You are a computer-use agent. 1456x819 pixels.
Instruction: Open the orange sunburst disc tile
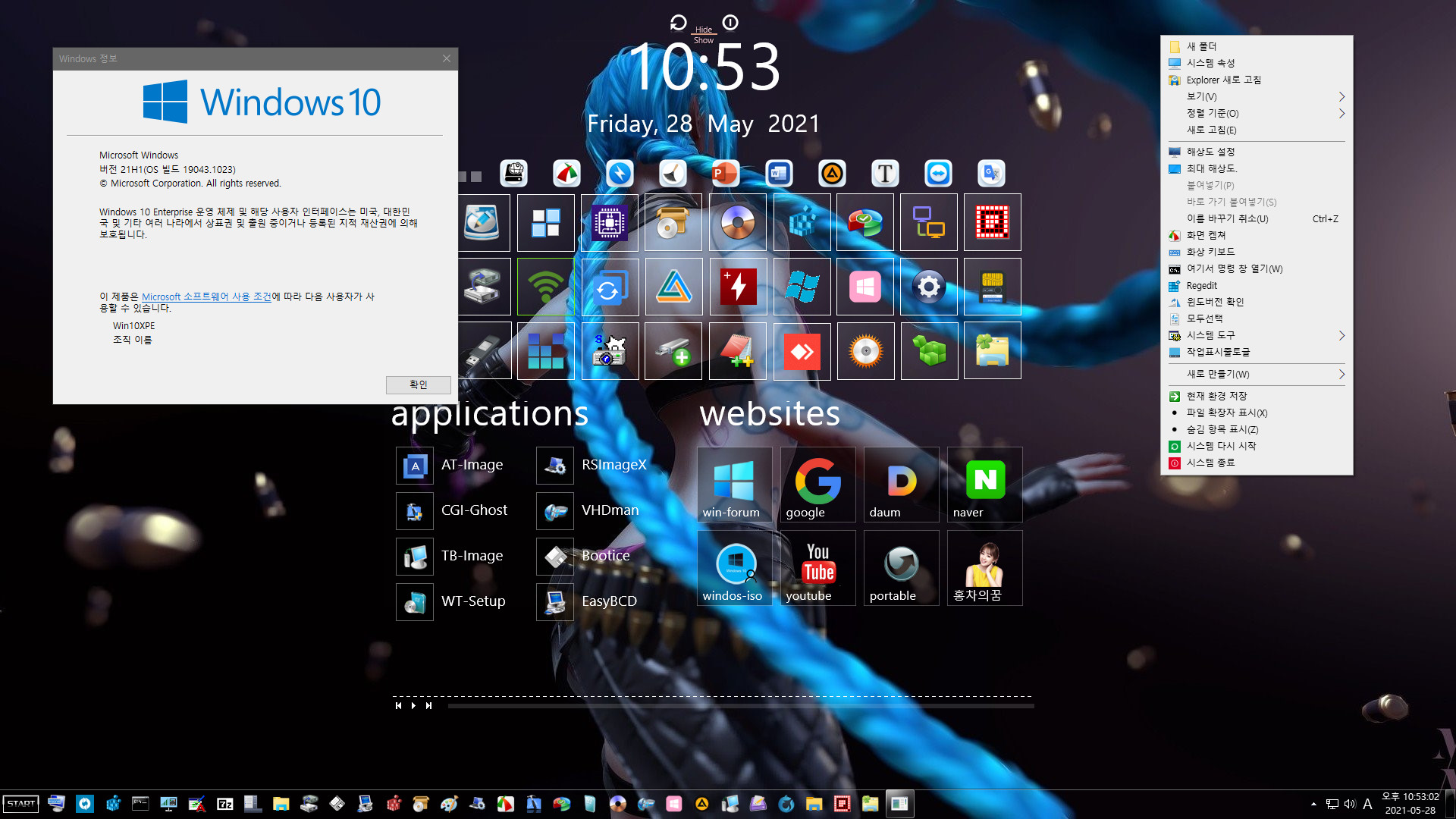point(865,351)
